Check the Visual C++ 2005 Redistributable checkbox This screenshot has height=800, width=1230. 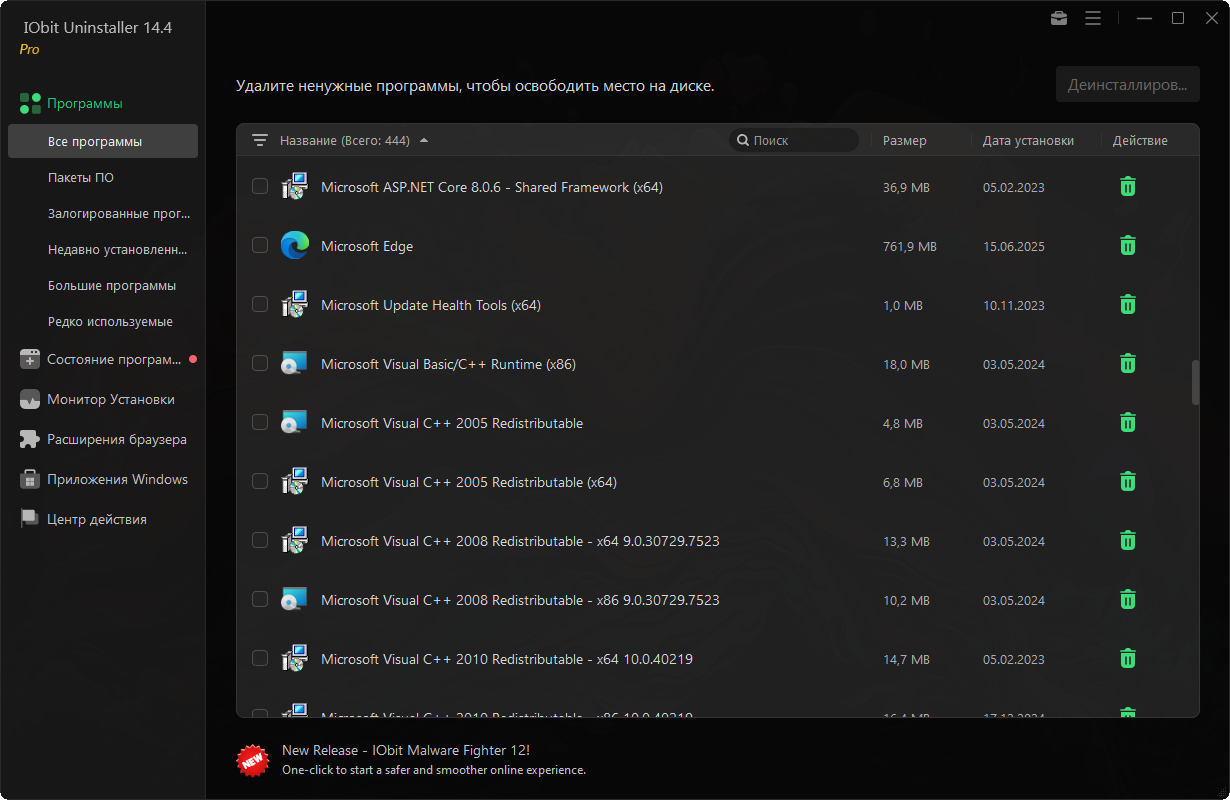pyautogui.click(x=260, y=422)
